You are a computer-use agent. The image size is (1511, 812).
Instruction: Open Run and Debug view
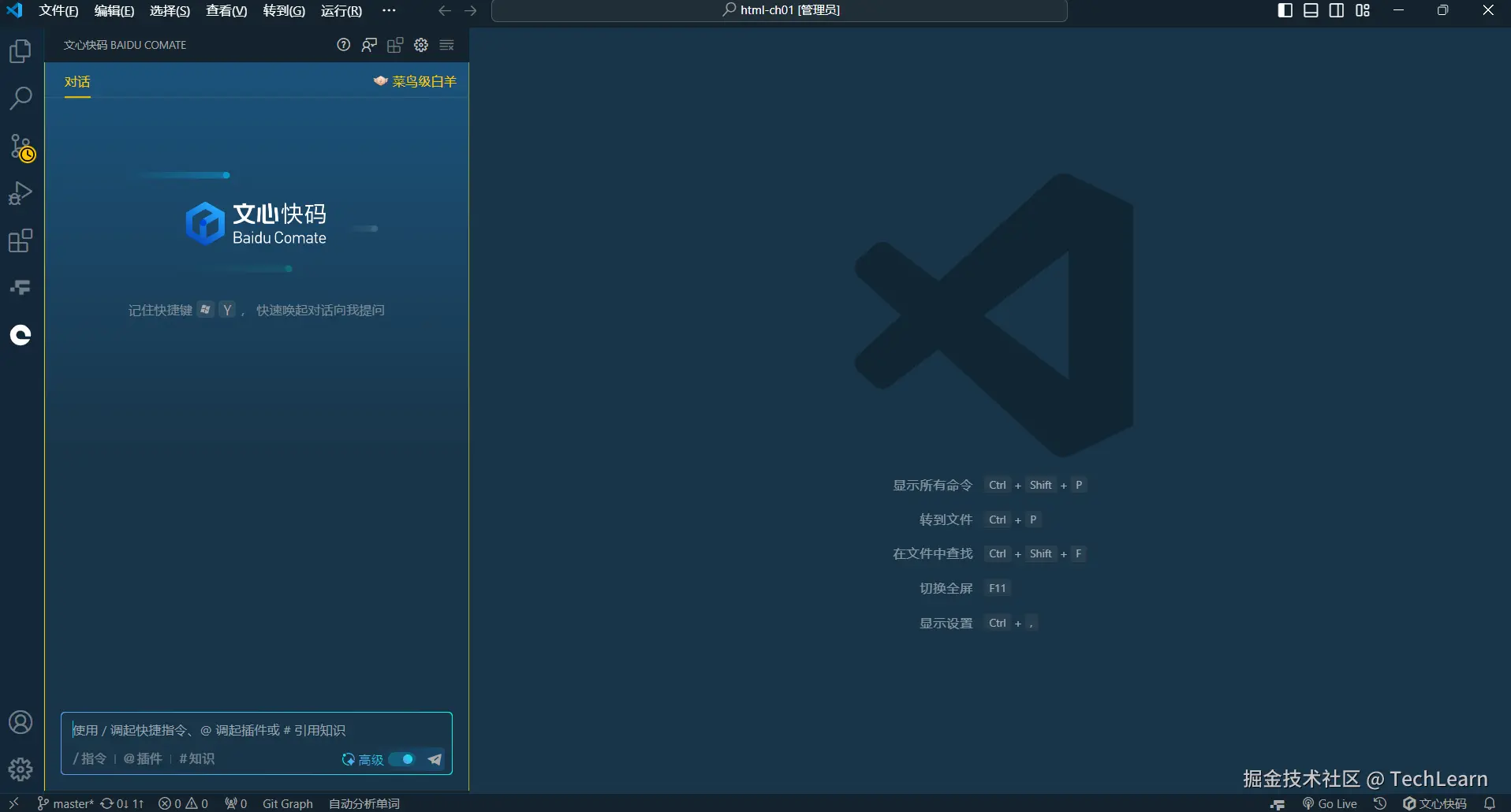[x=21, y=193]
